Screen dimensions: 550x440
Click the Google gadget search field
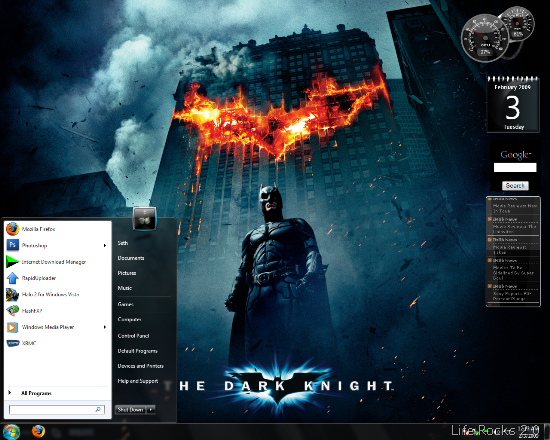(515, 167)
